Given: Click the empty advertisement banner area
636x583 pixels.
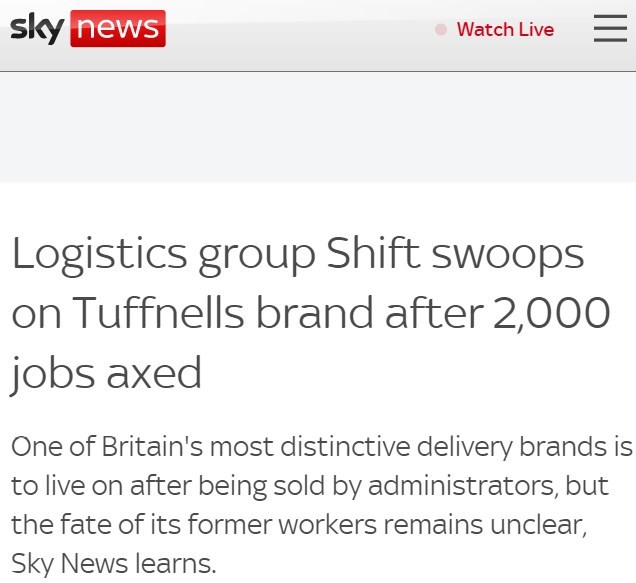Looking at the screenshot, I should (x=318, y=127).
